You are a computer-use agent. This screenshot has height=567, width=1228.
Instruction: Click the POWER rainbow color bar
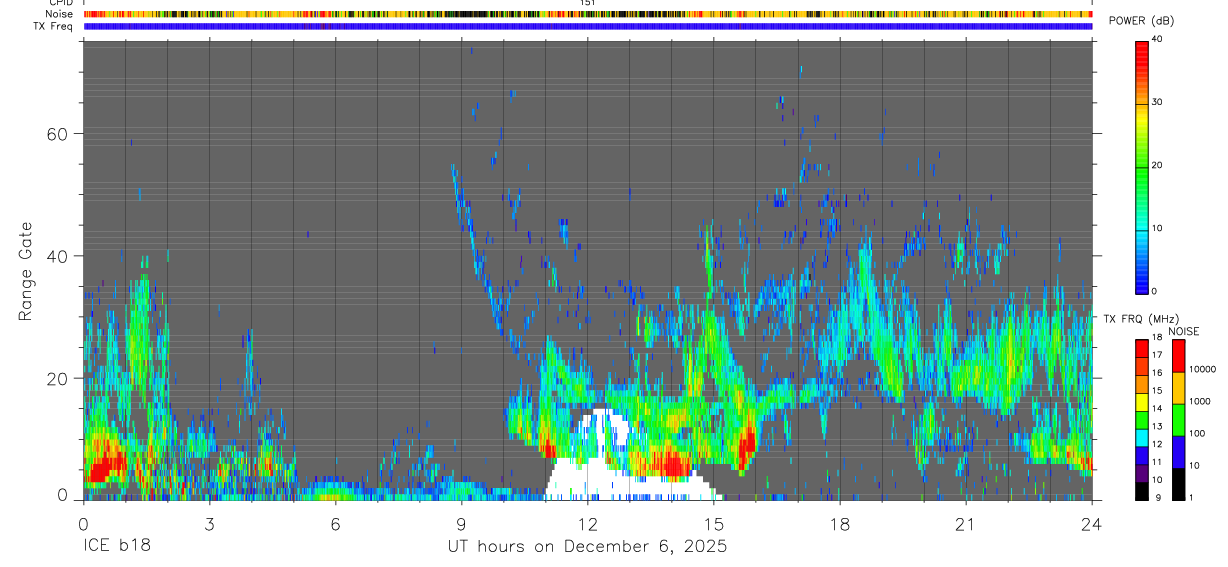pos(1141,166)
